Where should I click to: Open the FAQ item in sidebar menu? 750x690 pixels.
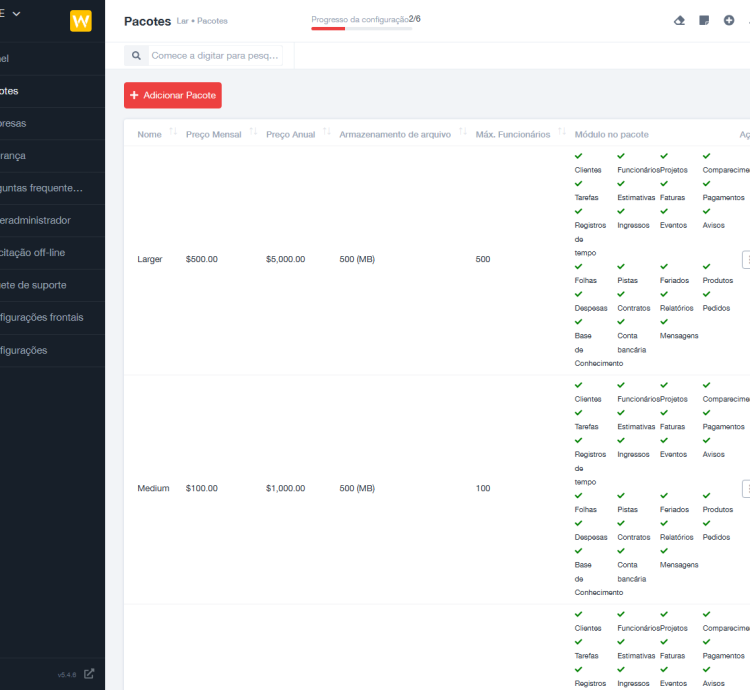tap(40, 188)
